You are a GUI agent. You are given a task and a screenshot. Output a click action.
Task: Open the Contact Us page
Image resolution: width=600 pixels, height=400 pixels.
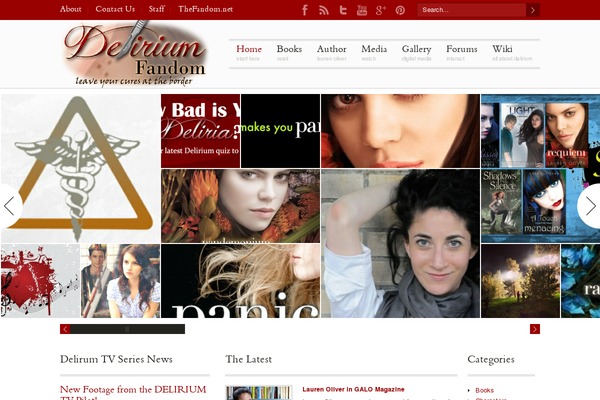coord(115,9)
